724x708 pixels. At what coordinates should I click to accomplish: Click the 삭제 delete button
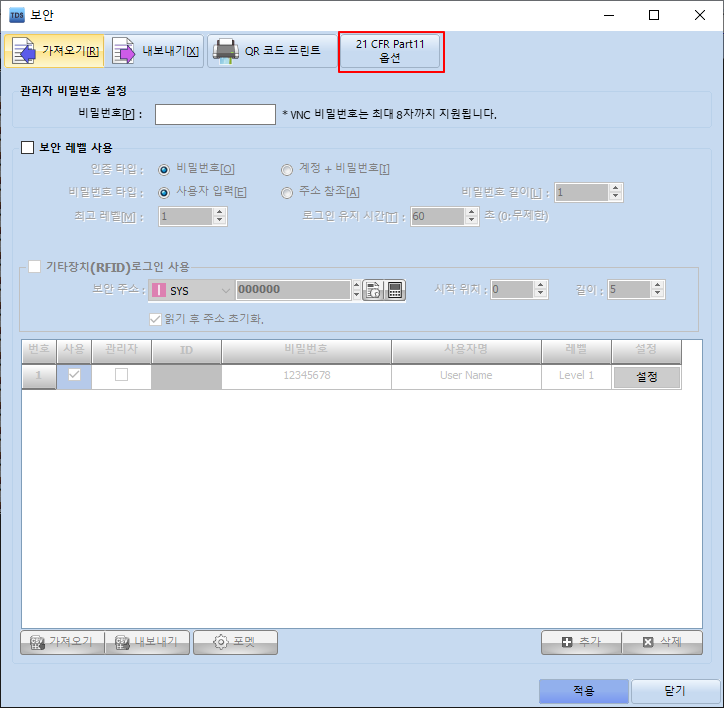pyautogui.click(x=661, y=642)
